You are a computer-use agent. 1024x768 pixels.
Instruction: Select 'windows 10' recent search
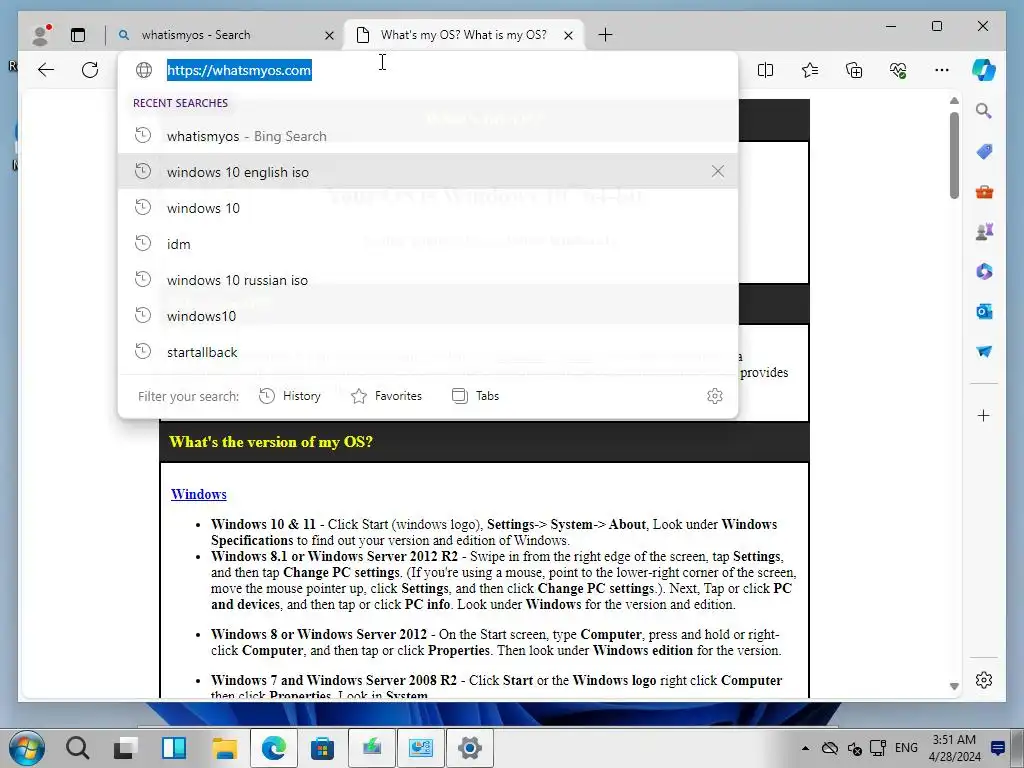[428, 208]
